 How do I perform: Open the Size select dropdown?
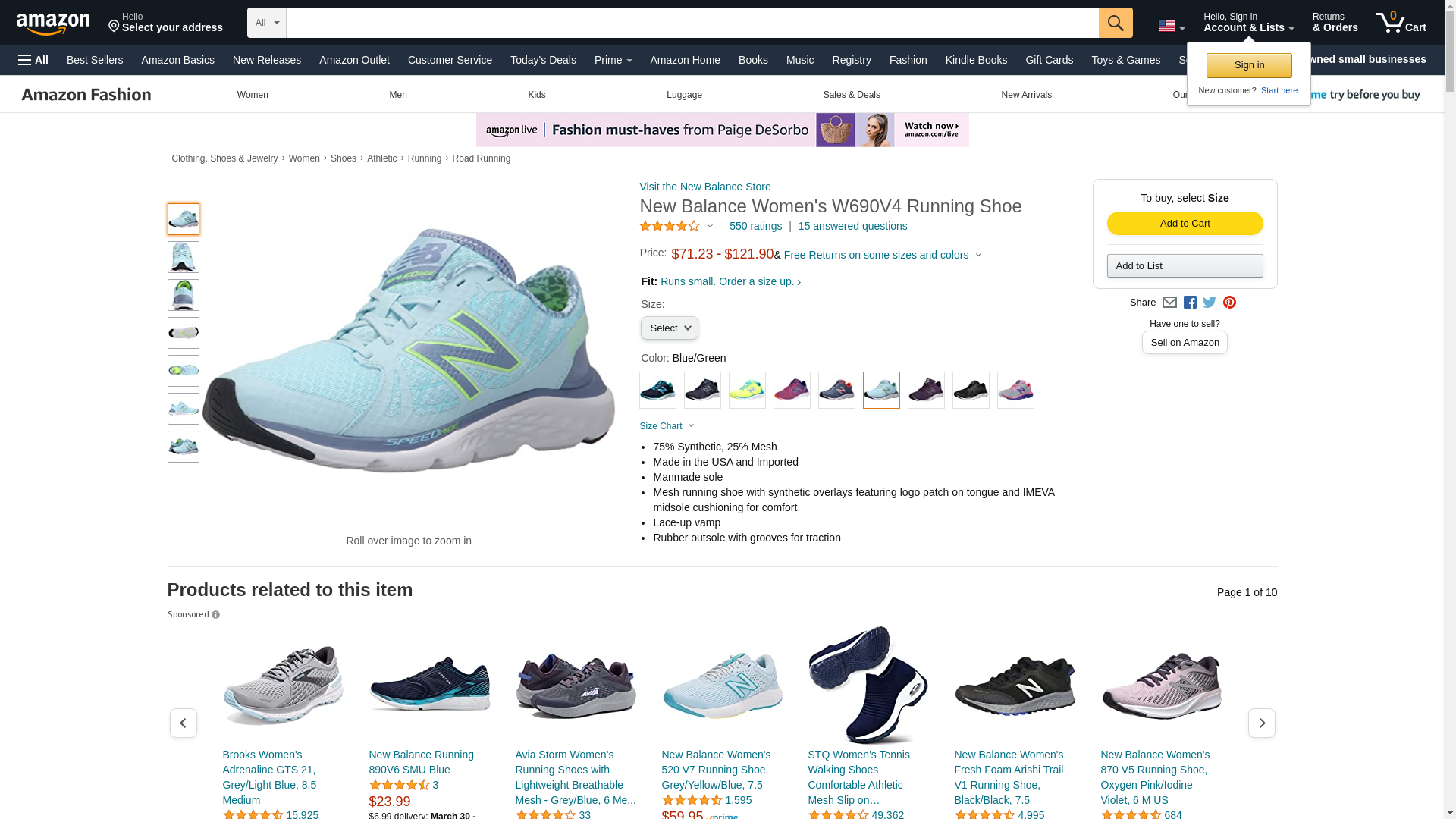click(x=669, y=328)
